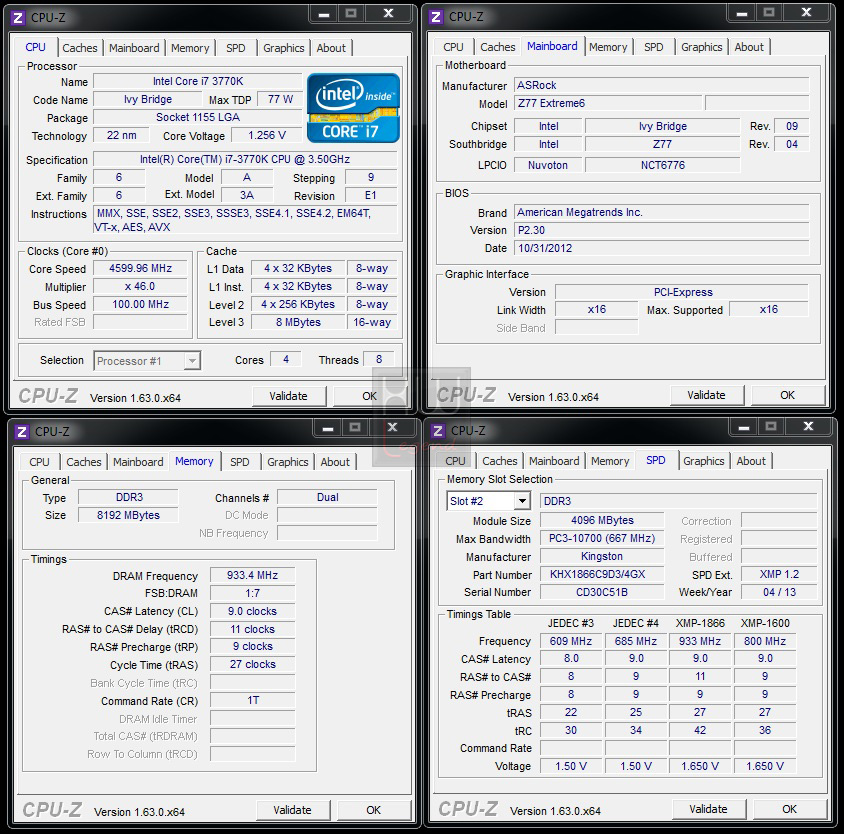Image resolution: width=844 pixels, height=834 pixels.
Task: Click the serial number CD30C51B
Action: point(602,592)
